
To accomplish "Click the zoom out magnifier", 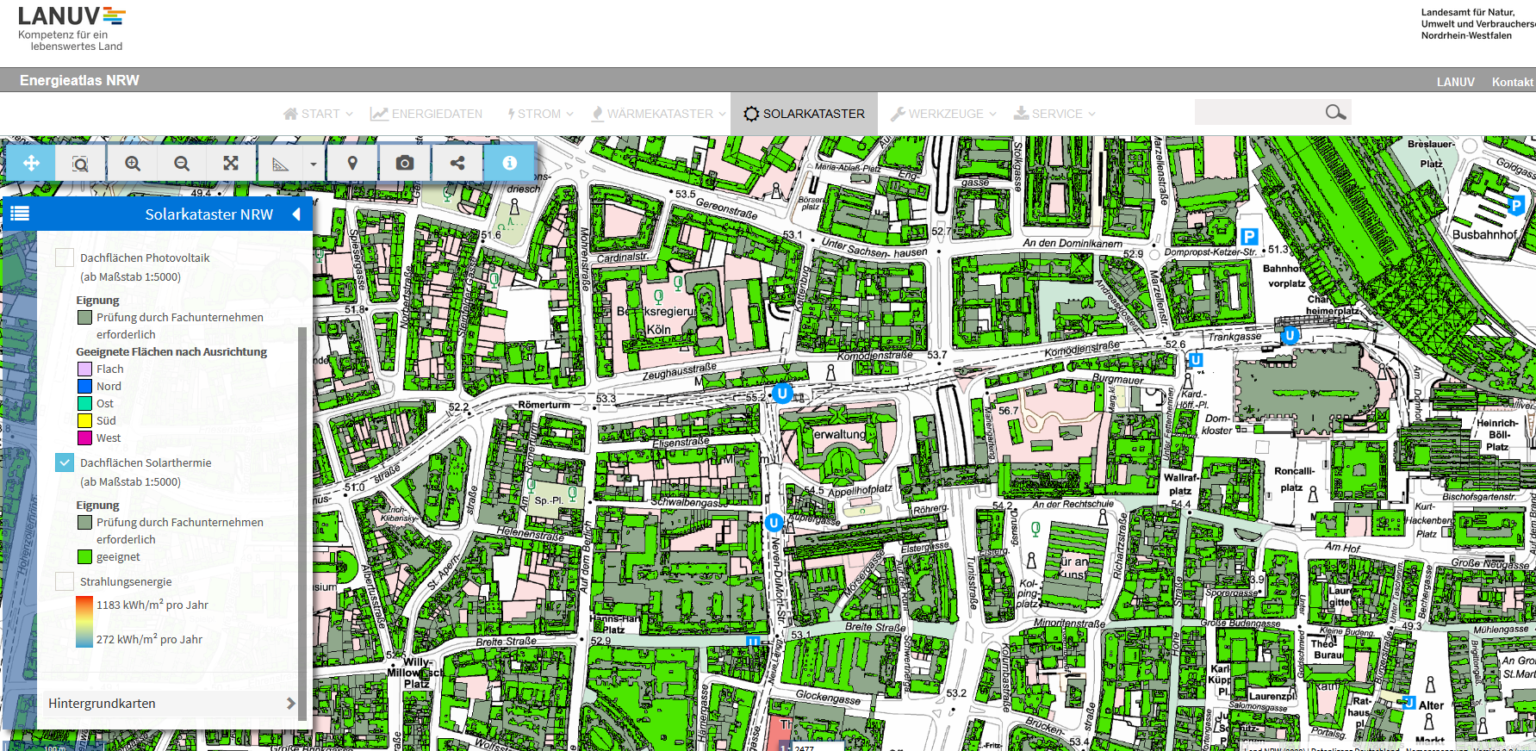I will [x=181, y=163].
